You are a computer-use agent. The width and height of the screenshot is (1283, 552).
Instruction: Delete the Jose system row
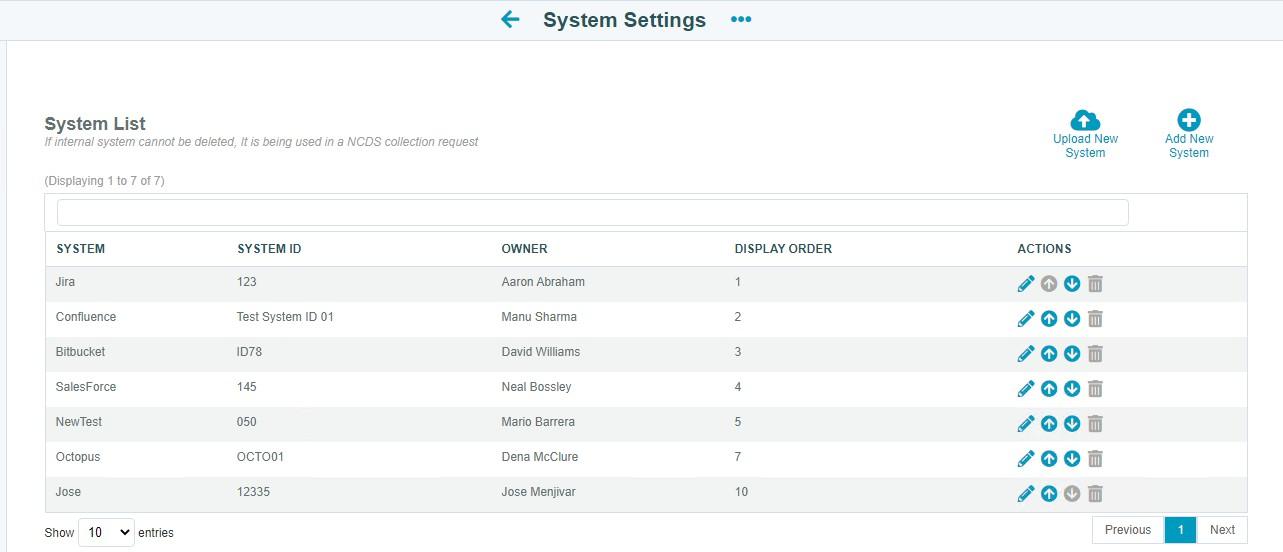point(1095,494)
